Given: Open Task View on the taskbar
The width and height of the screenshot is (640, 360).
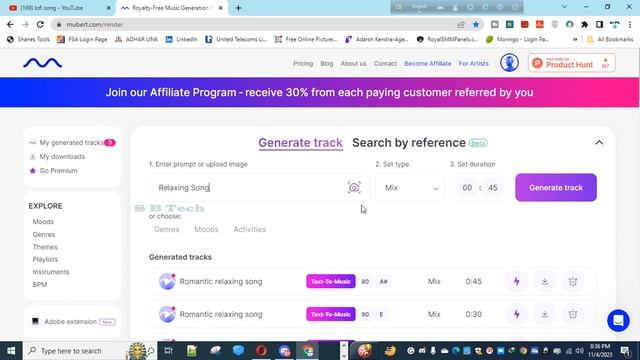Looking at the screenshot, I should pos(168,351).
